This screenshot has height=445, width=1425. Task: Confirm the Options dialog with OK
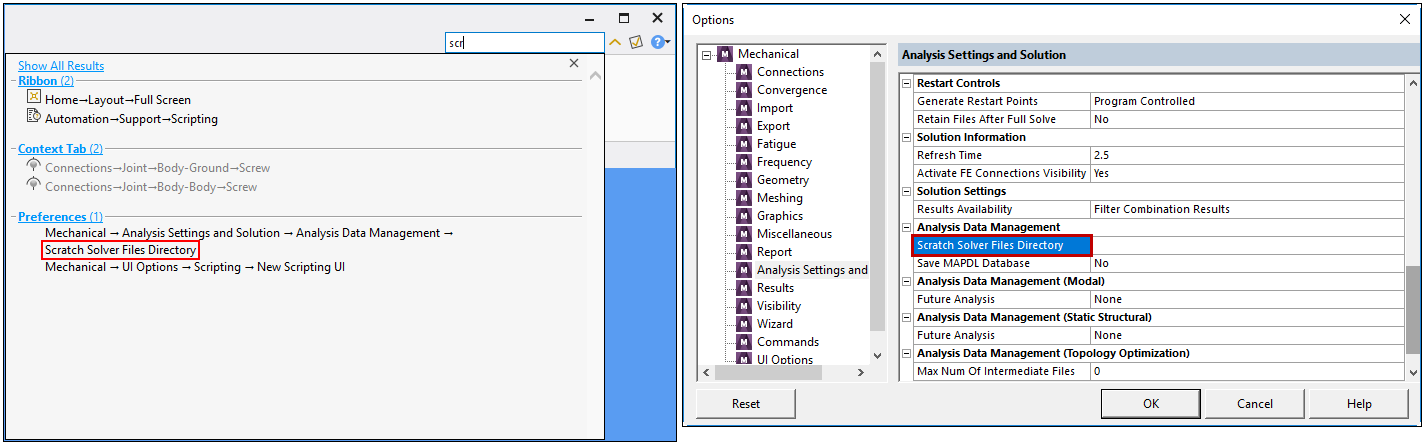[1151, 404]
